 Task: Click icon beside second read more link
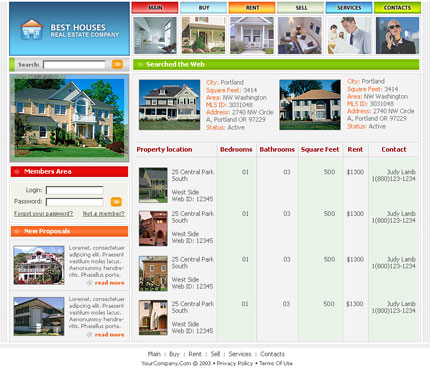point(89,334)
